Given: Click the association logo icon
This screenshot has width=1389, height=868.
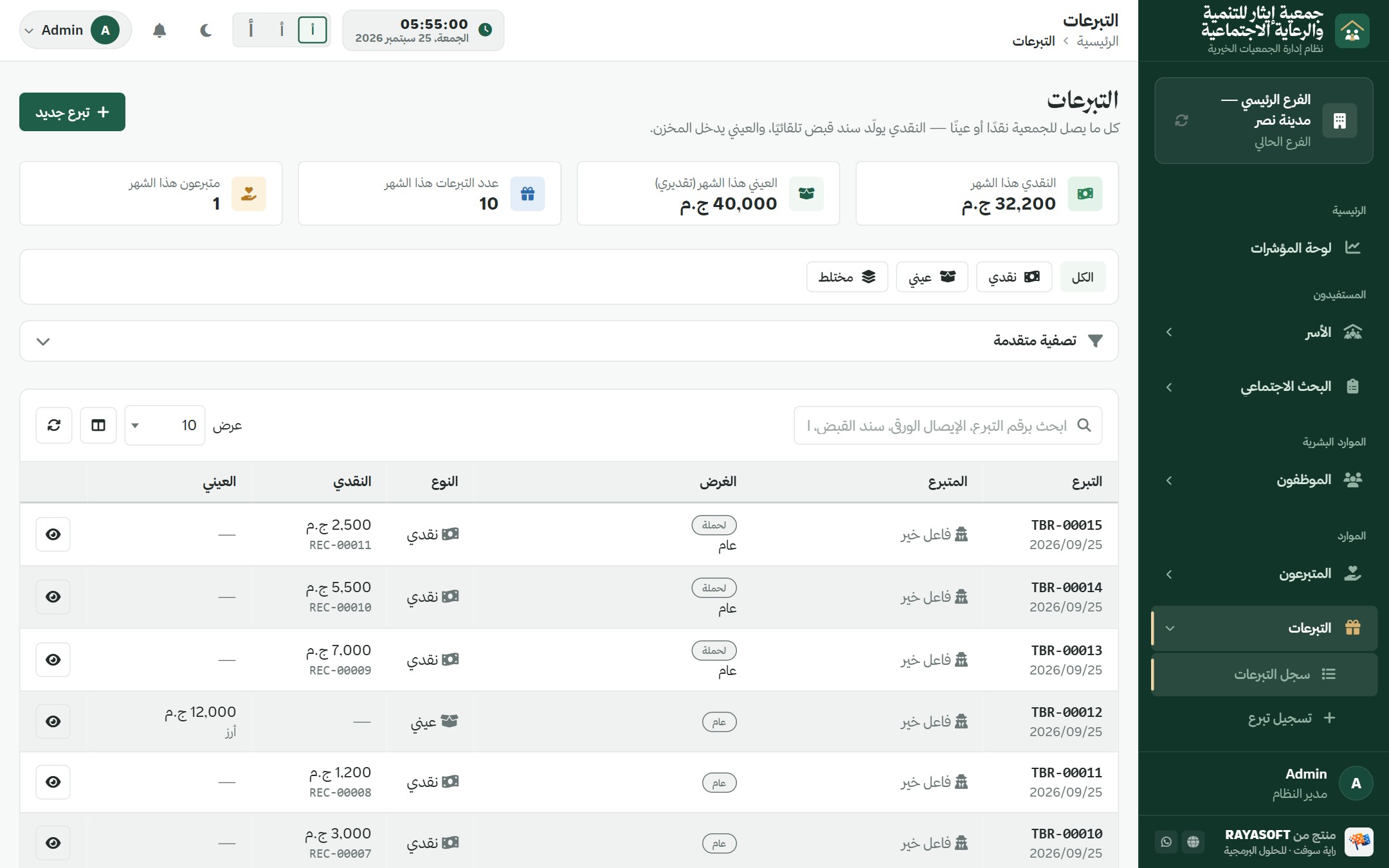Looking at the screenshot, I should point(1352,30).
